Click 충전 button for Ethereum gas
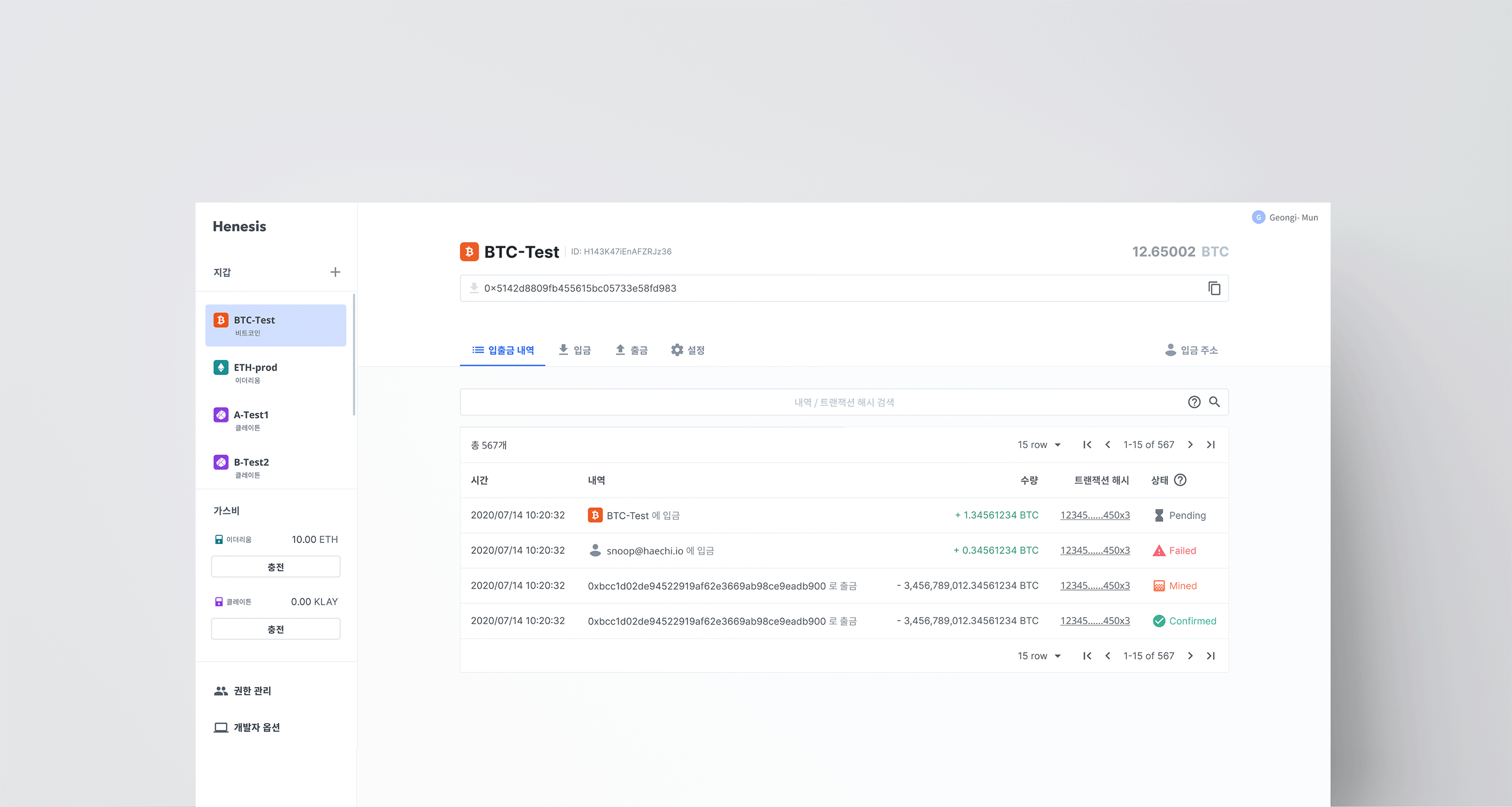The image size is (1512, 807). point(275,567)
